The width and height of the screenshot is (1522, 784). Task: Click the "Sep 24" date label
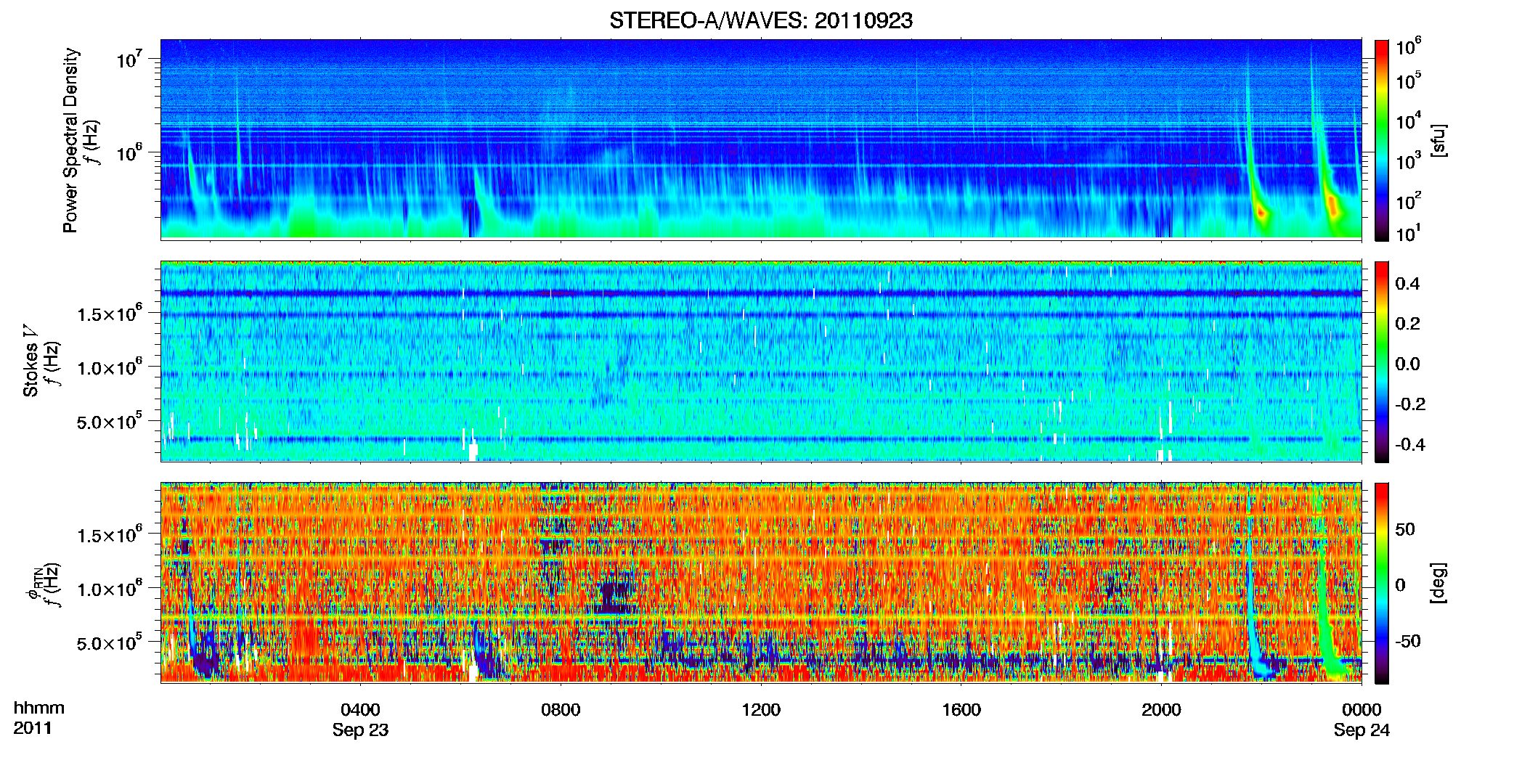click(x=1362, y=730)
